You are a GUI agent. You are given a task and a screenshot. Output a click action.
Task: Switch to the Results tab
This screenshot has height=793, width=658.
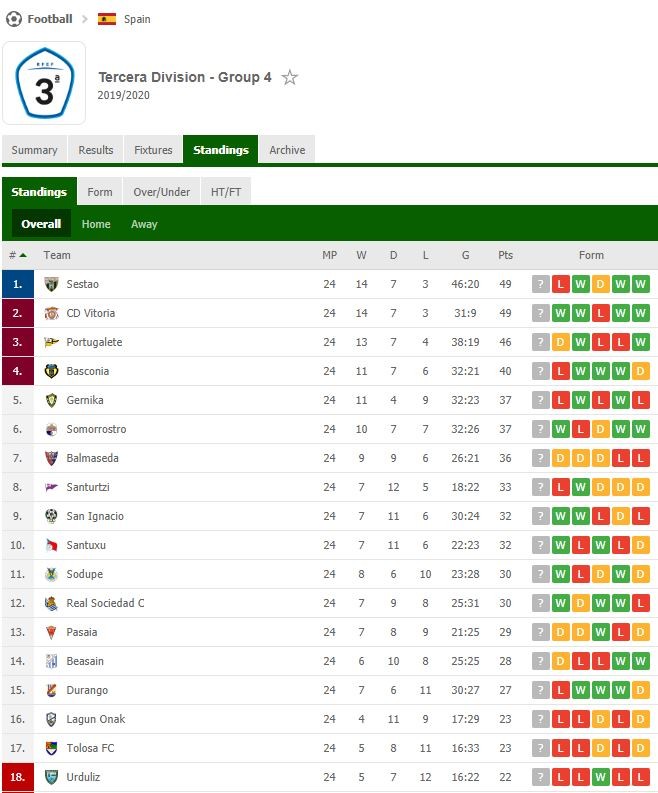[96, 150]
